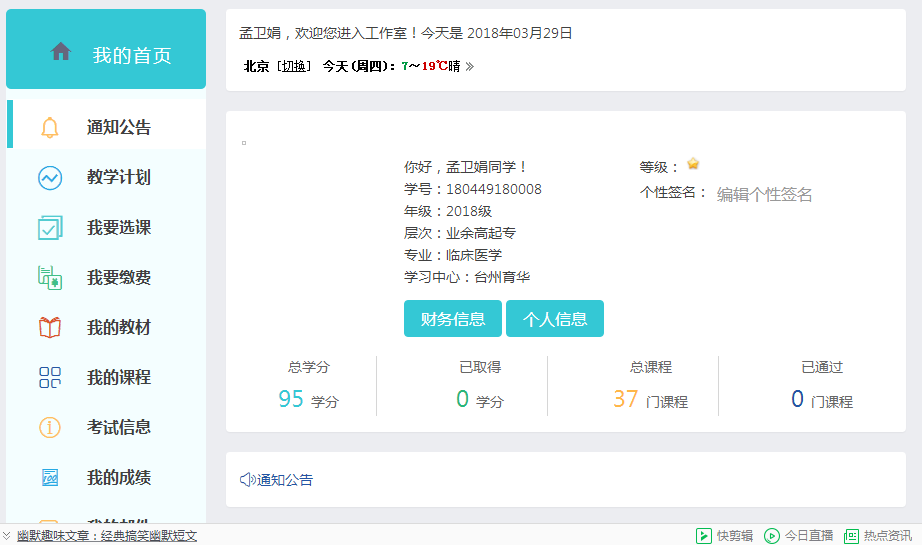Click the book icon for 我的教材
Image resolution: width=922 pixels, height=545 pixels.
tap(49, 328)
